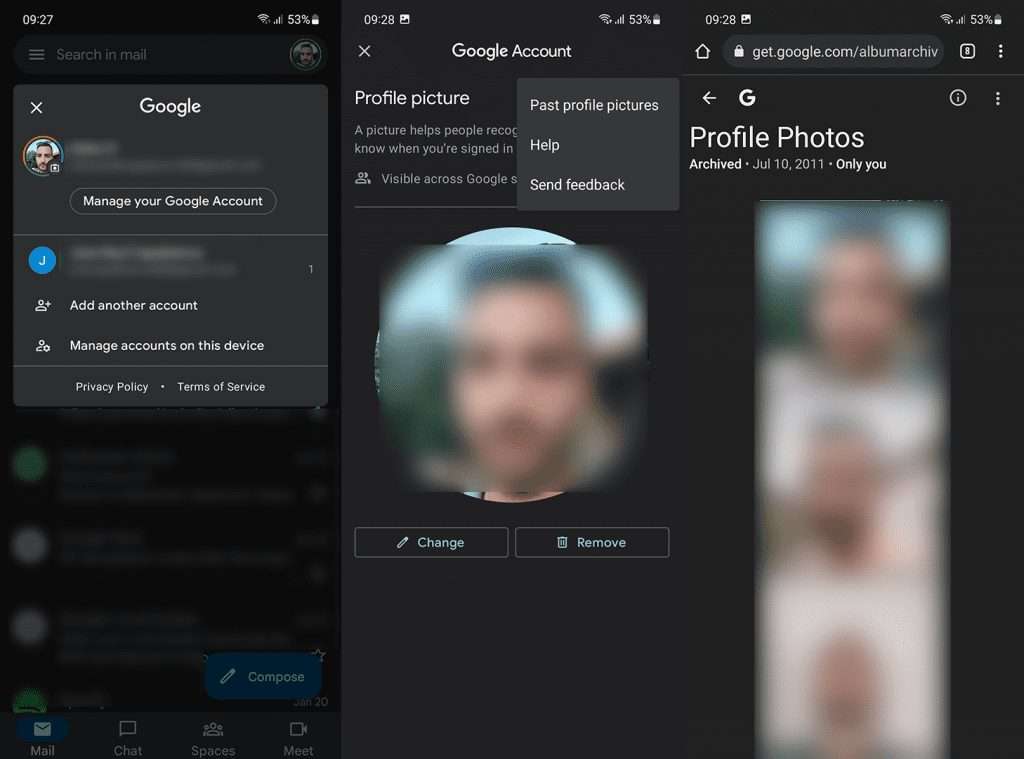Click the Visible across Google people icon
Viewport: 1024px width, 759px height.
coord(363,178)
